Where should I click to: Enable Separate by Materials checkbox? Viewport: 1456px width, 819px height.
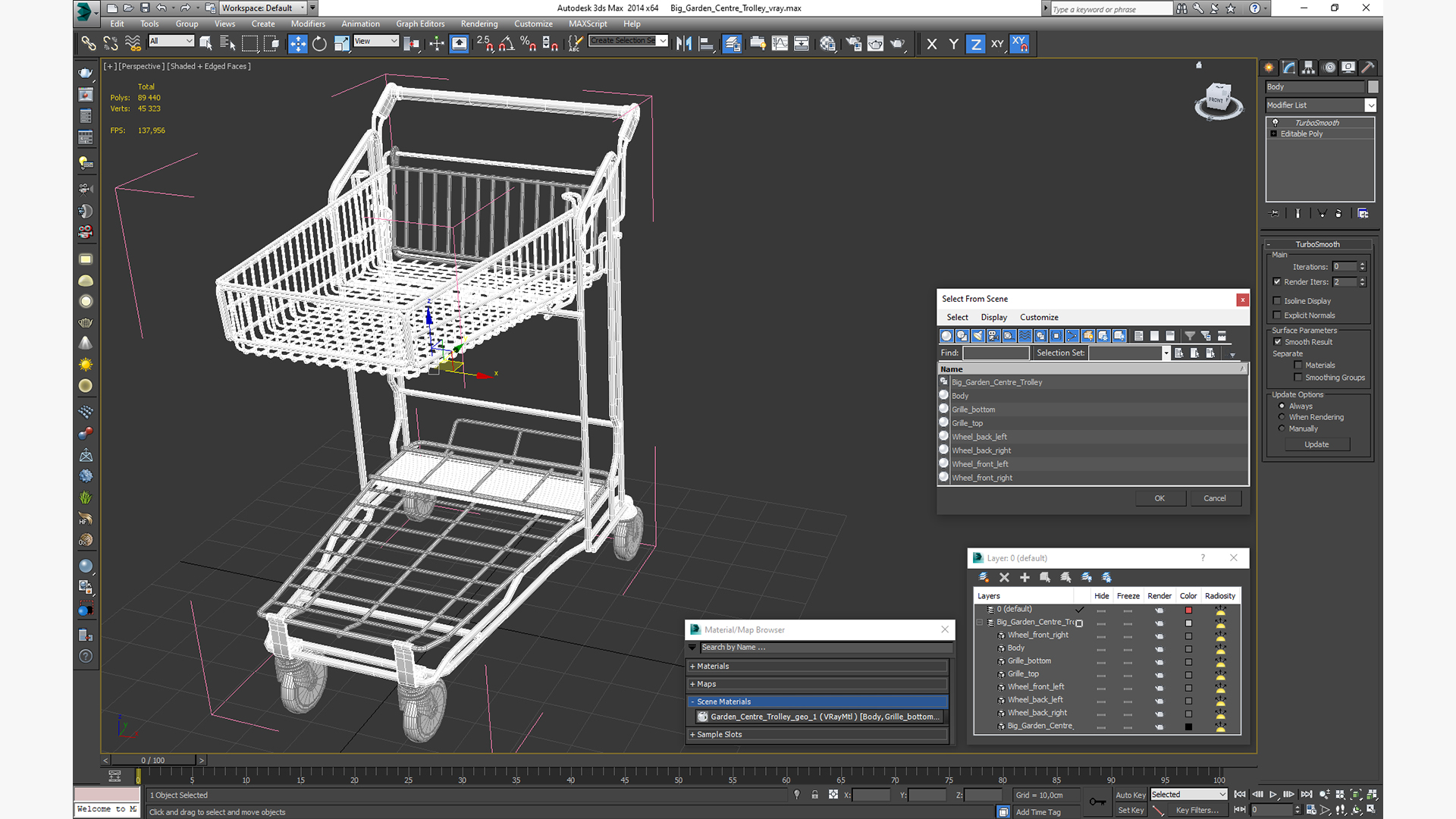pos(1298,366)
